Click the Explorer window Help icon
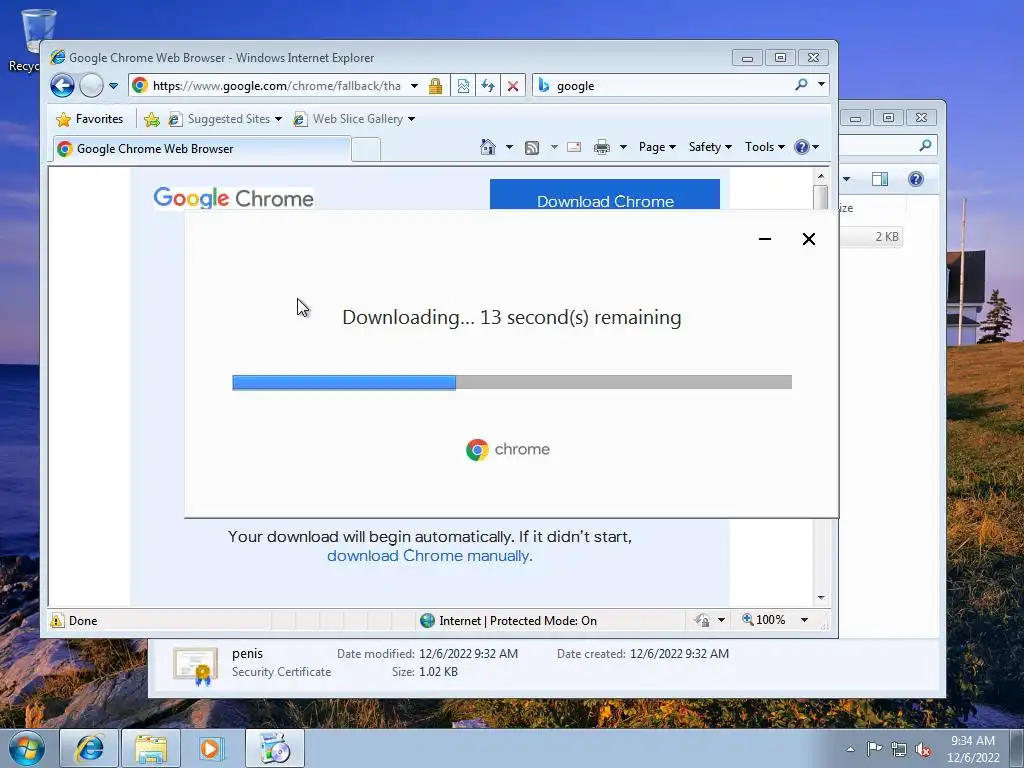 (x=916, y=179)
